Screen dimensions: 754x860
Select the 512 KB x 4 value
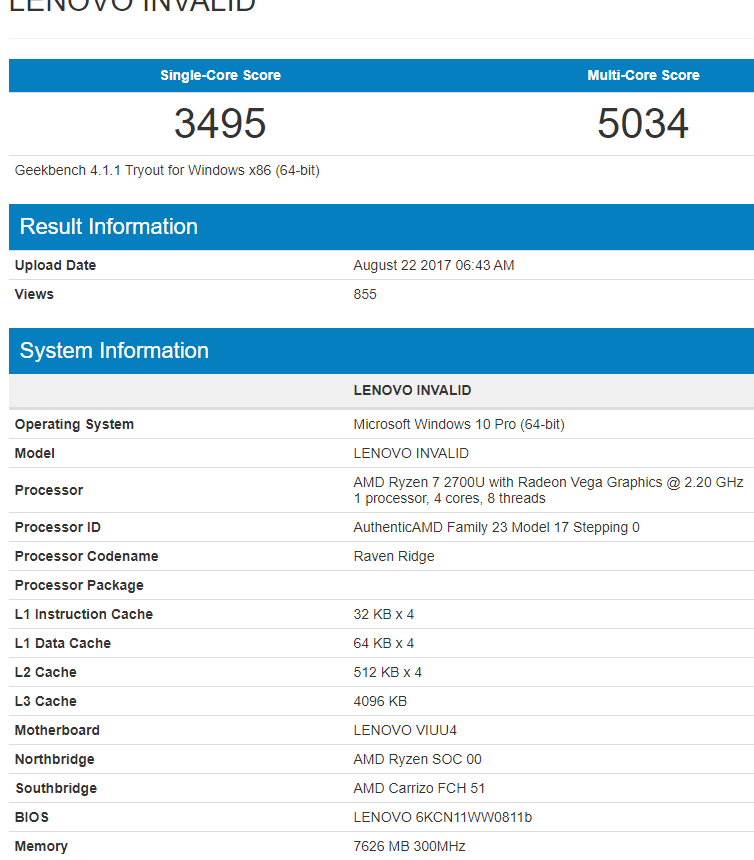pos(388,672)
